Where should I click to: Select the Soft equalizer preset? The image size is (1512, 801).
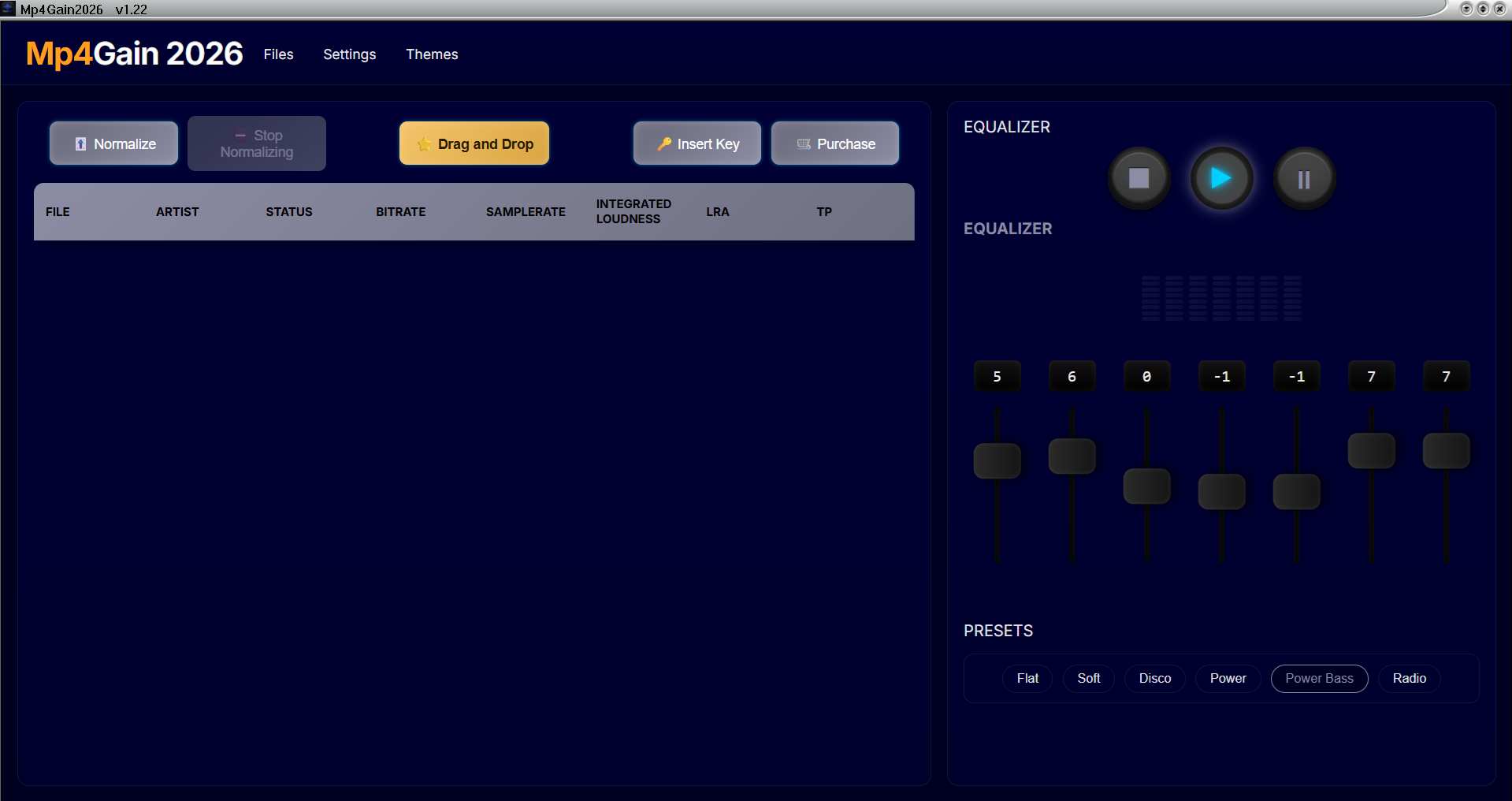tap(1089, 679)
